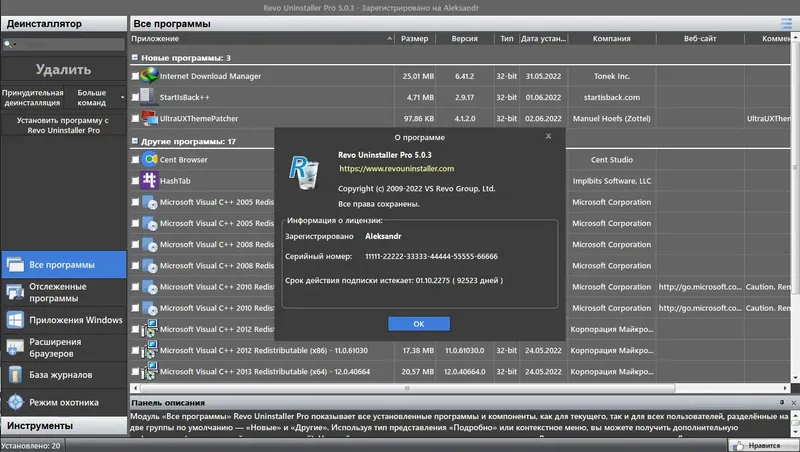Click the 'Деинсталлятор' section header
The height and width of the screenshot is (452, 800).
64,23
